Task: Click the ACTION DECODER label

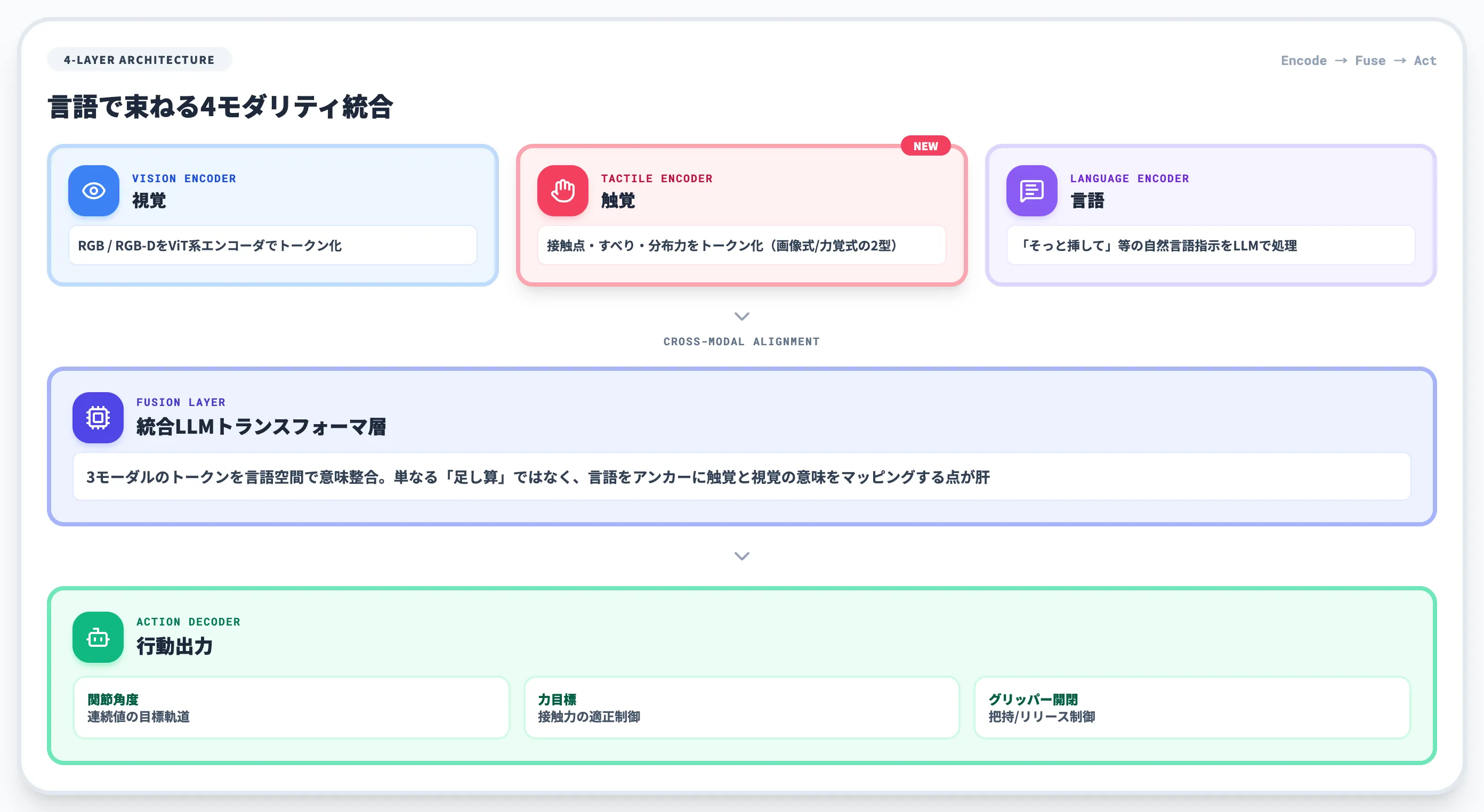Action: point(188,621)
